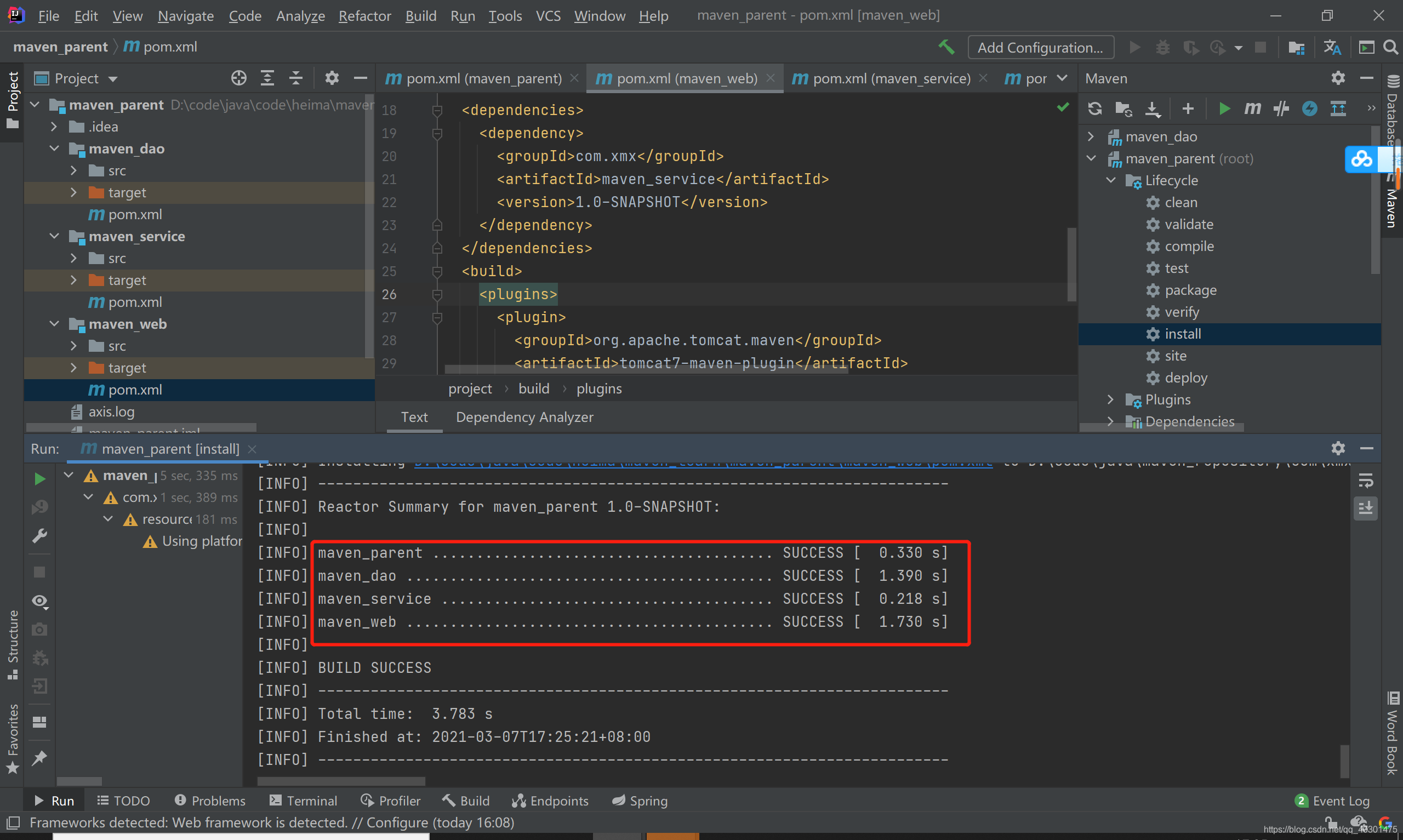
Task: Click the Run console horizontal scrollbar
Action: 341,781
